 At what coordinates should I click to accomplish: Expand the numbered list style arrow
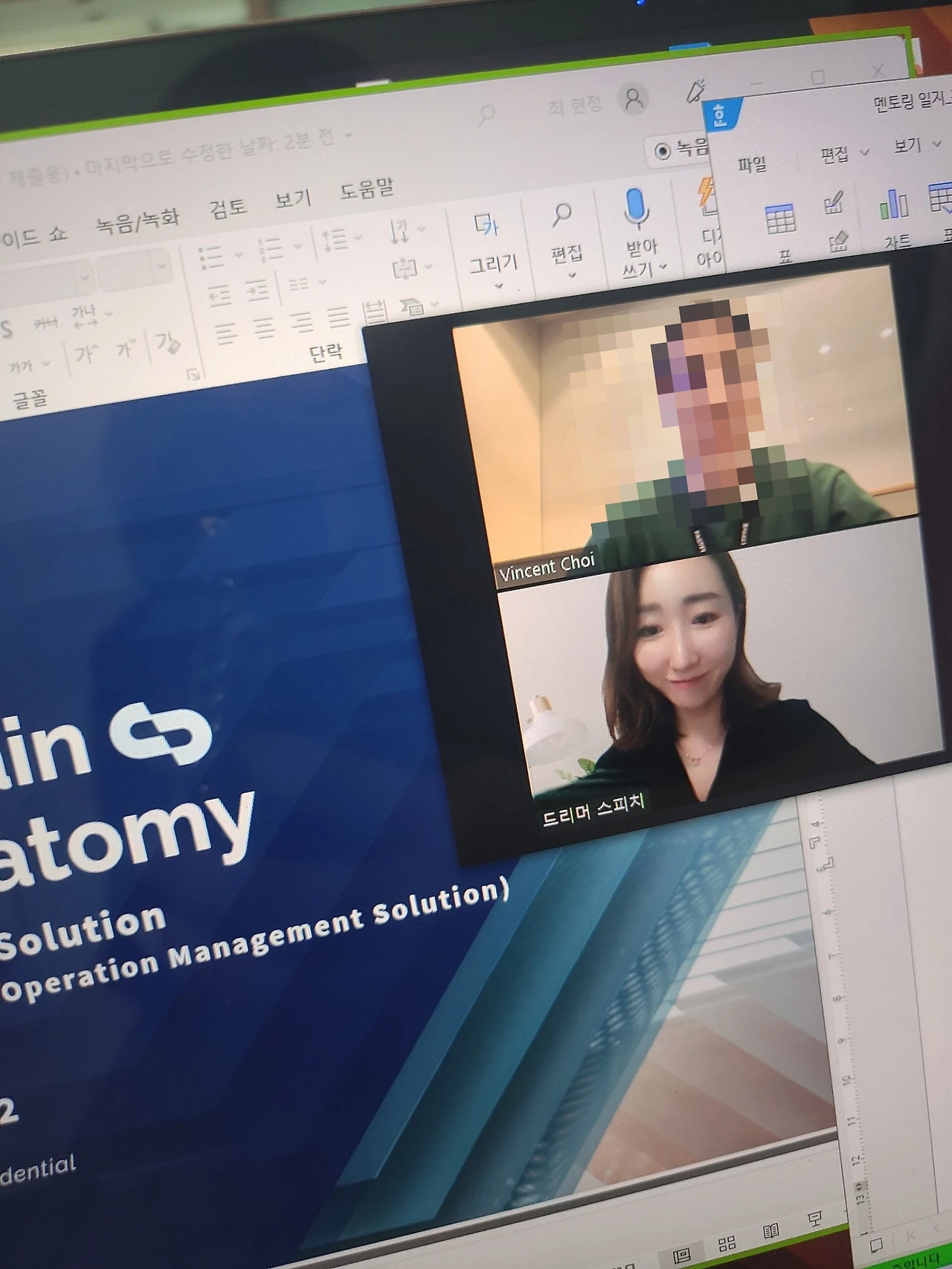click(x=297, y=246)
